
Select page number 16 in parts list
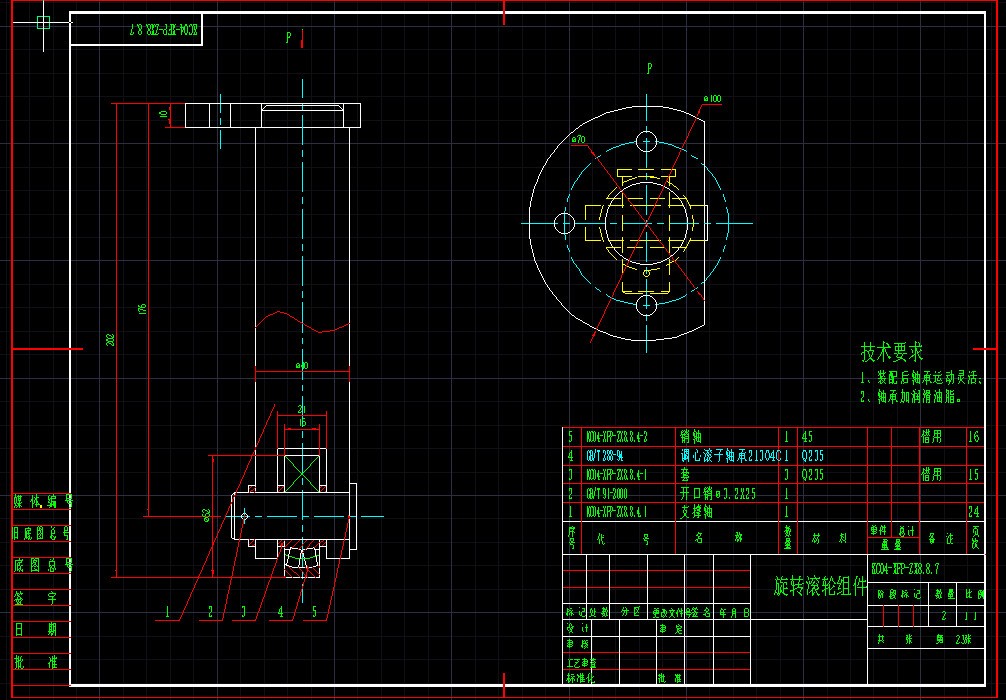(x=974, y=437)
